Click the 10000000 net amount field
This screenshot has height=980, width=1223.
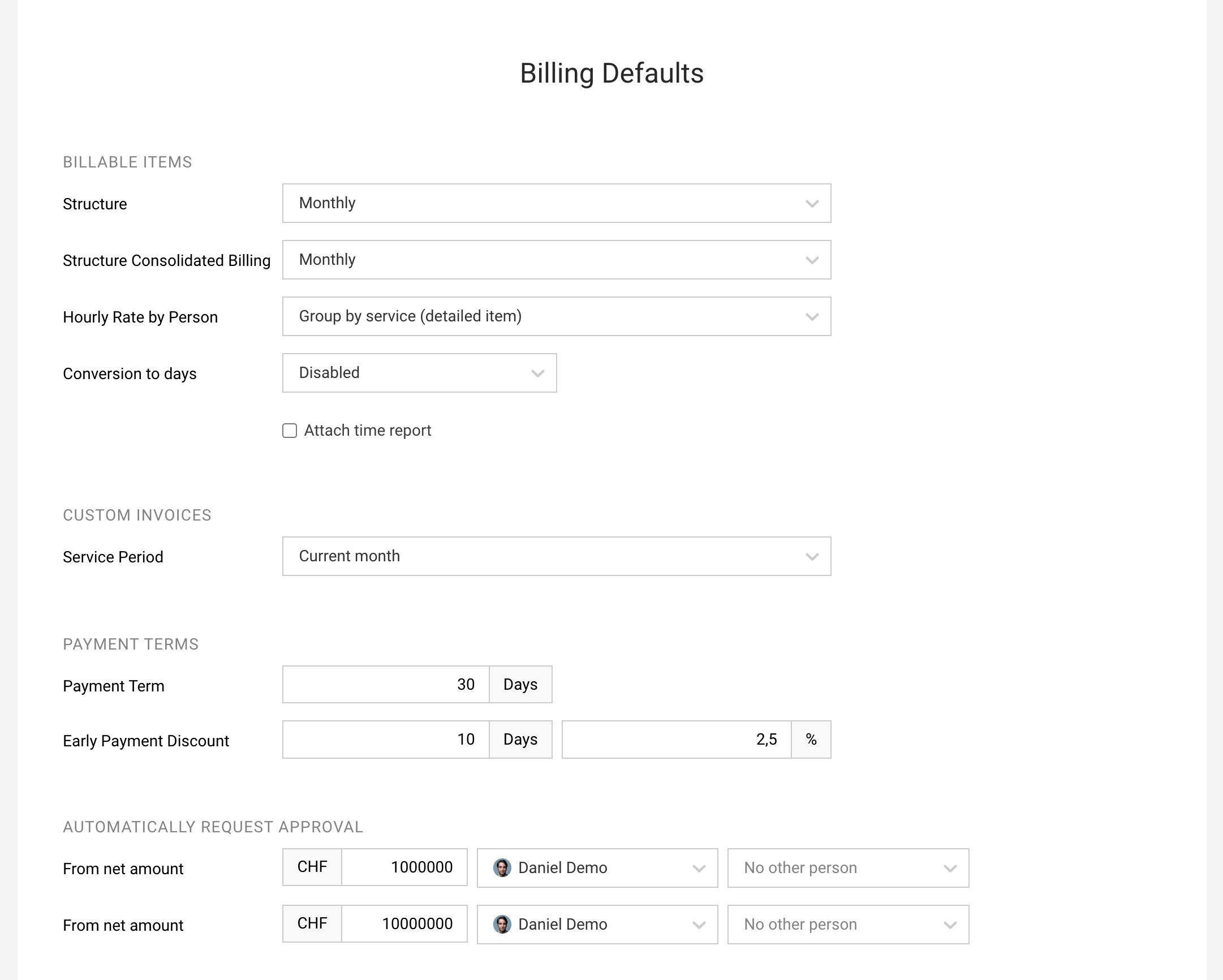[x=404, y=924]
